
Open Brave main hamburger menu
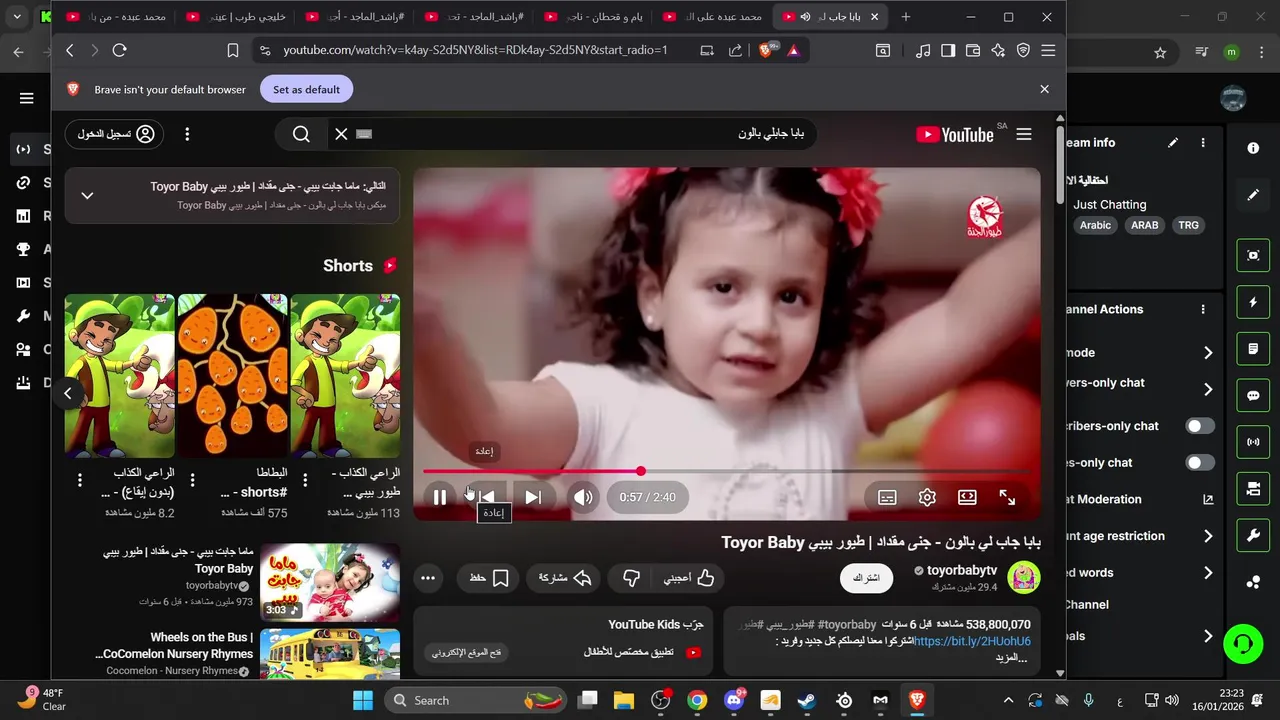tap(1048, 50)
